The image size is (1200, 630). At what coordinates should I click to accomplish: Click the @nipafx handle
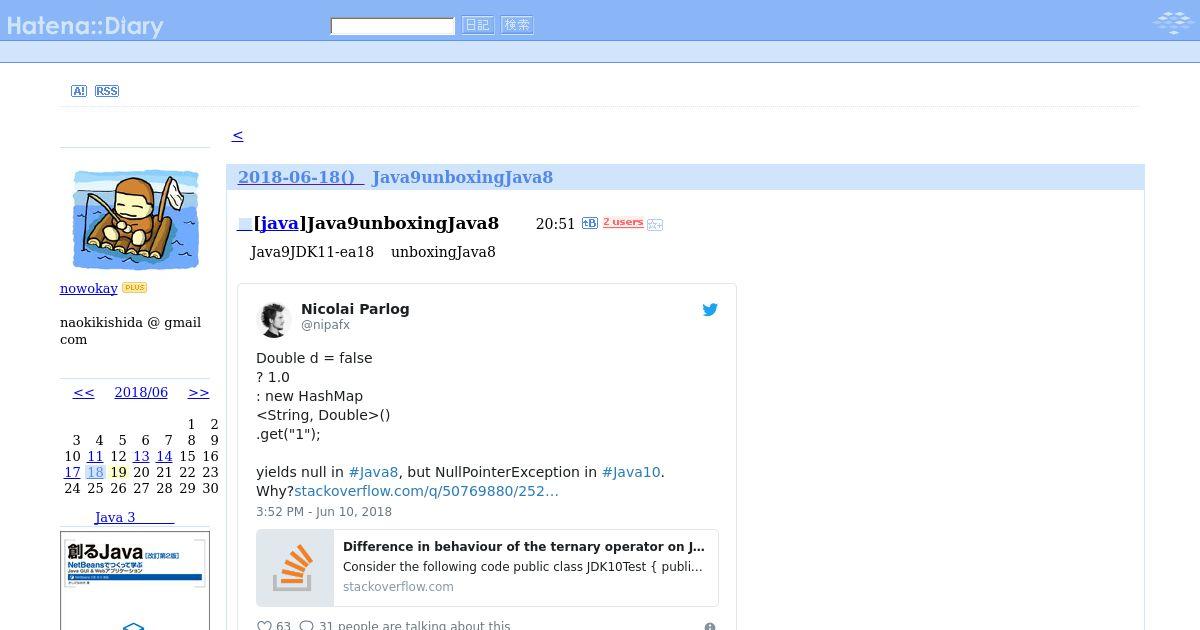tap(325, 325)
